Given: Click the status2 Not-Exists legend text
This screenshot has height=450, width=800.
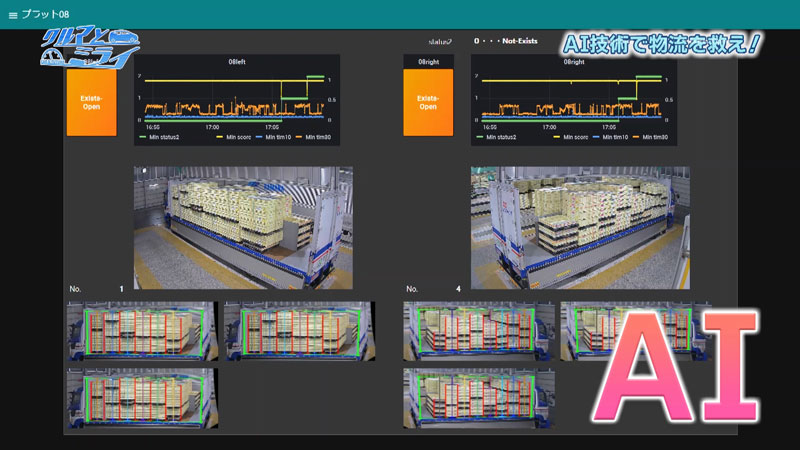Looking at the screenshot, I should (x=506, y=41).
